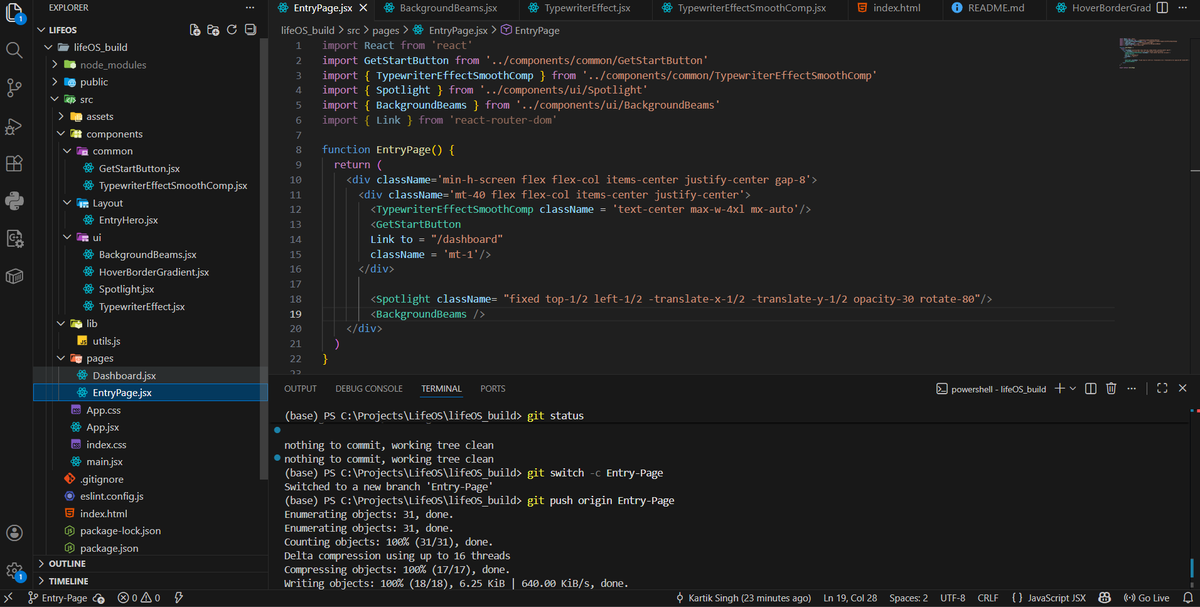The height and width of the screenshot is (607, 1200).
Task: Split the editor right
Action: [1161, 7]
